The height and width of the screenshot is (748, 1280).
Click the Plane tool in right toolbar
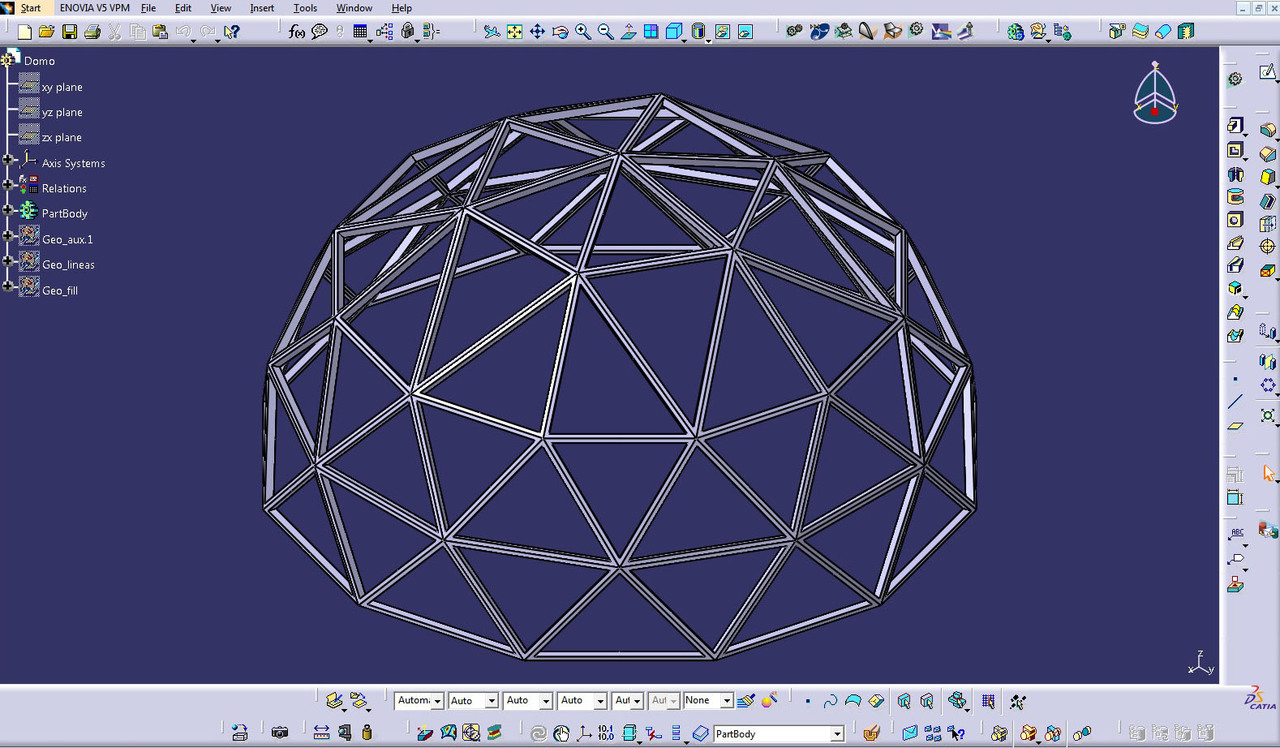point(1235,425)
